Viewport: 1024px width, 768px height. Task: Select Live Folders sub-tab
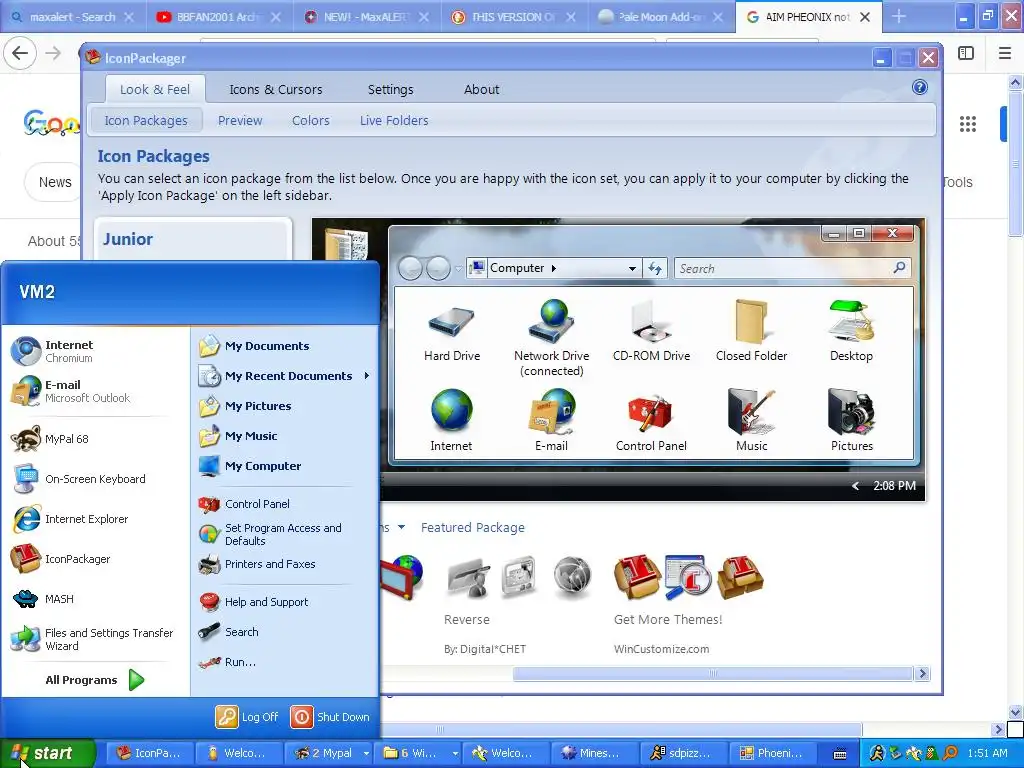(x=394, y=120)
